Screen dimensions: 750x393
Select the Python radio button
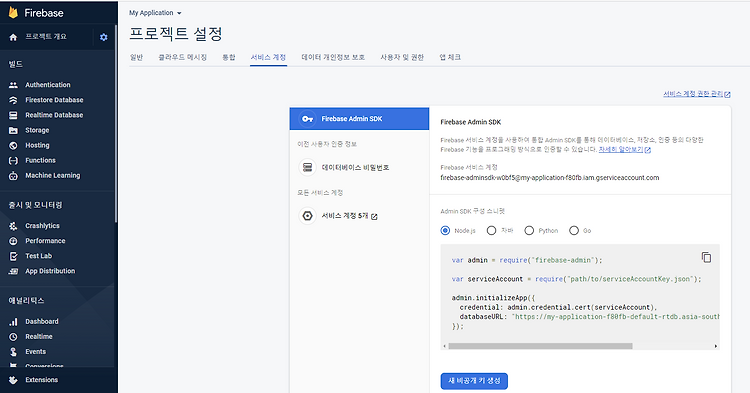(x=529, y=230)
